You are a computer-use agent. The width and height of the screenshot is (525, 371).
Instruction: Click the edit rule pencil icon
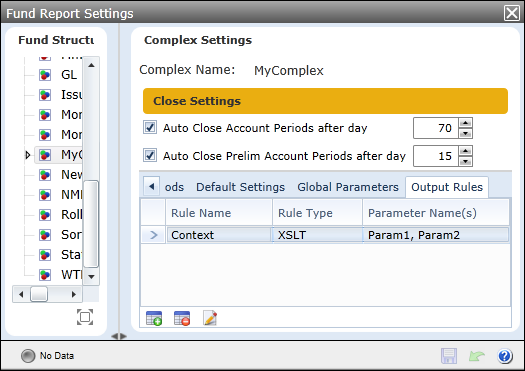point(210,318)
